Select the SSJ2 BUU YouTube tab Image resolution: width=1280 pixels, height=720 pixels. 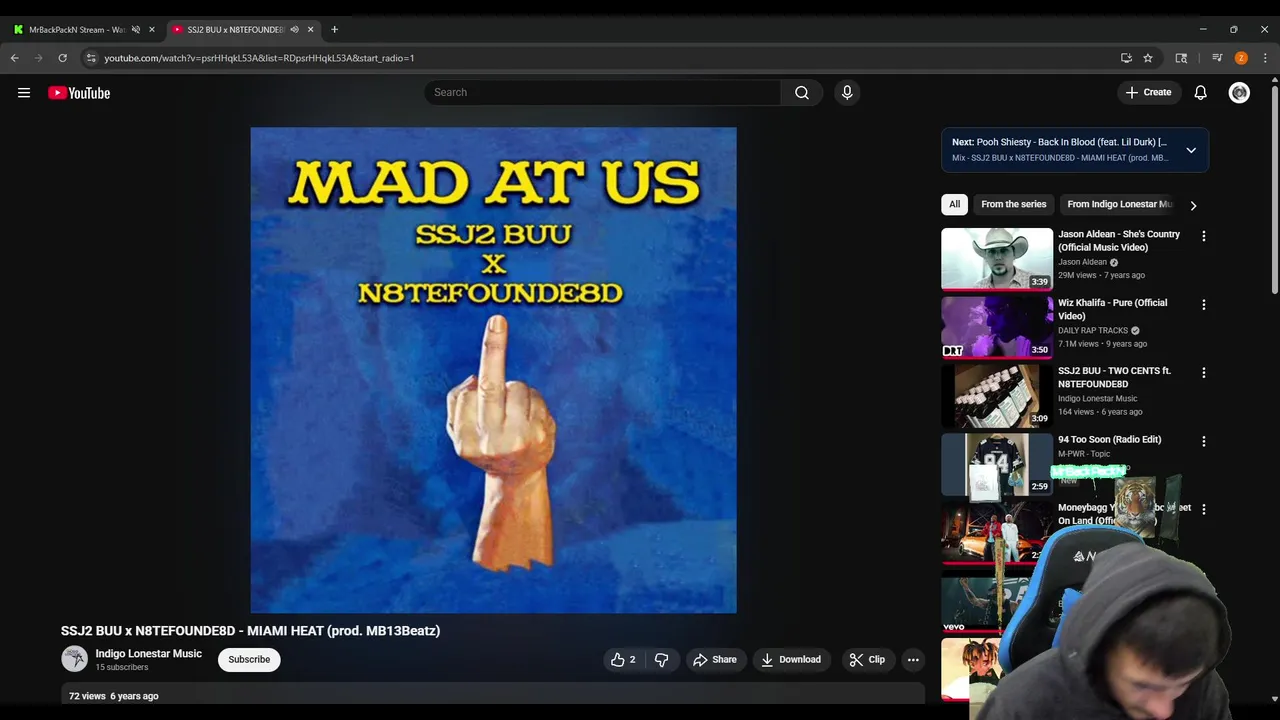click(236, 30)
